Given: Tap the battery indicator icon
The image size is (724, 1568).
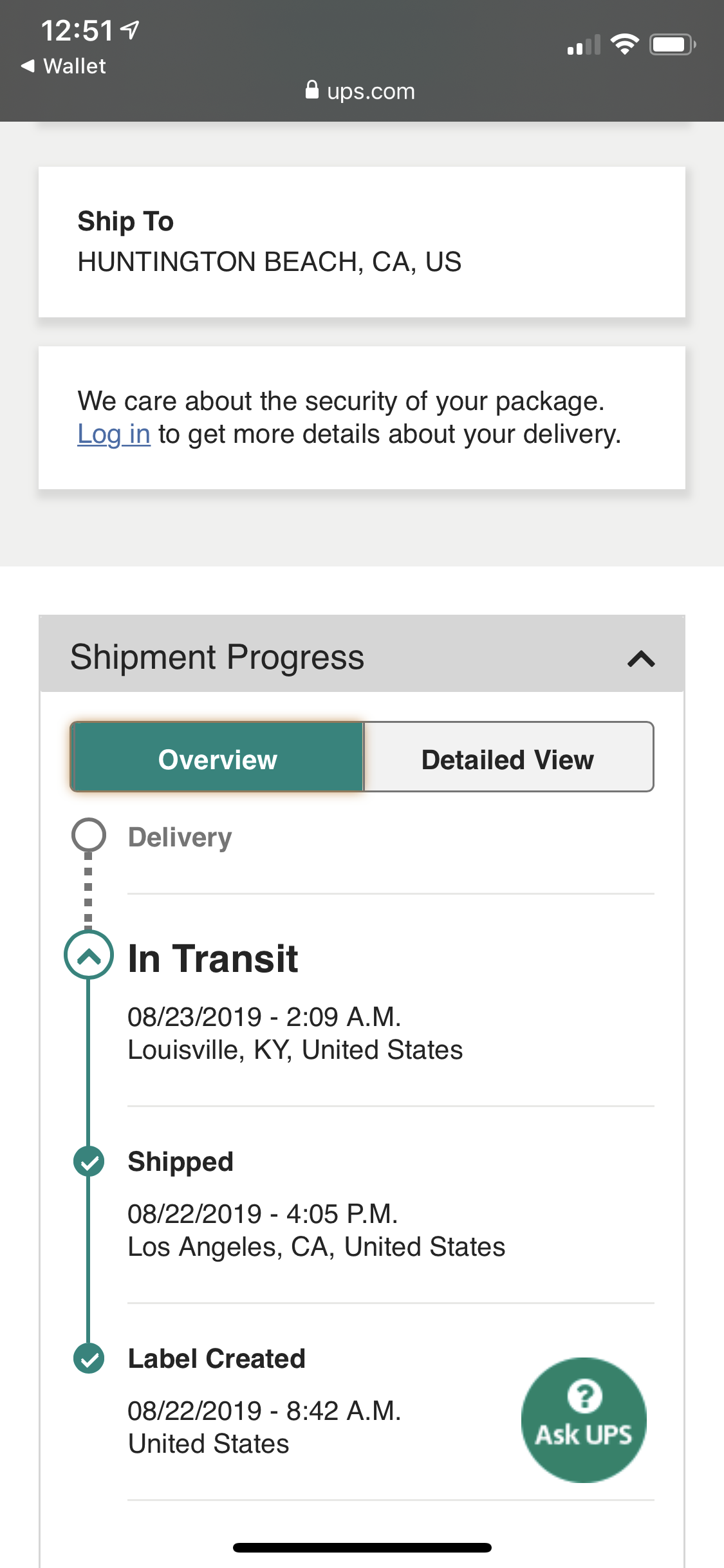Looking at the screenshot, I should [672, 44].
